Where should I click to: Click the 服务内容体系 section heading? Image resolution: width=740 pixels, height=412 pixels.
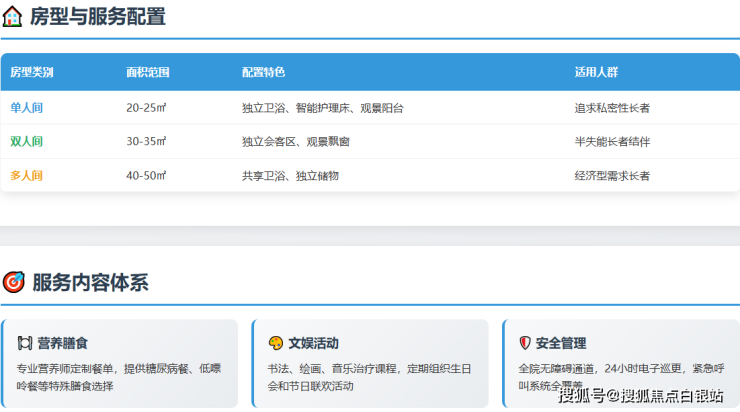(x=90, y=283)
